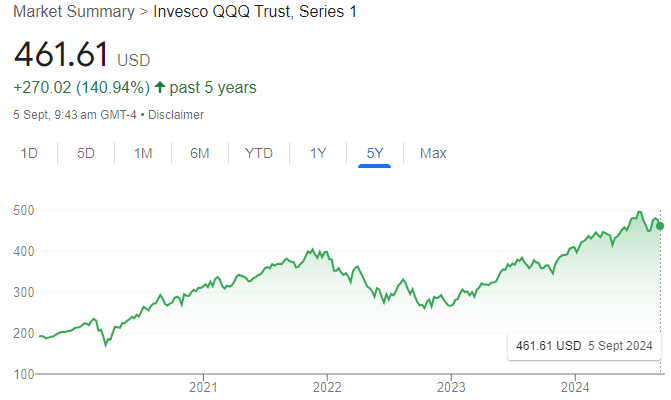Click the active 5Y tab
Viewport: 671px width, 400px height.
pyautogui.click(x=375, y=153)
